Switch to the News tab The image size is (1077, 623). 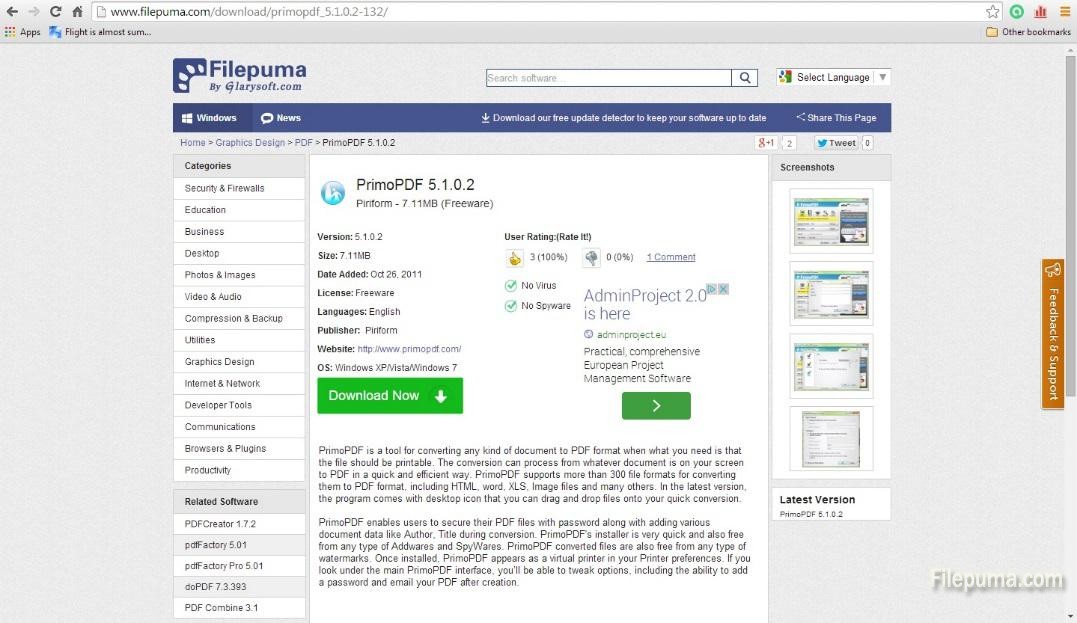pyautogui.click(x=281, y=118)
